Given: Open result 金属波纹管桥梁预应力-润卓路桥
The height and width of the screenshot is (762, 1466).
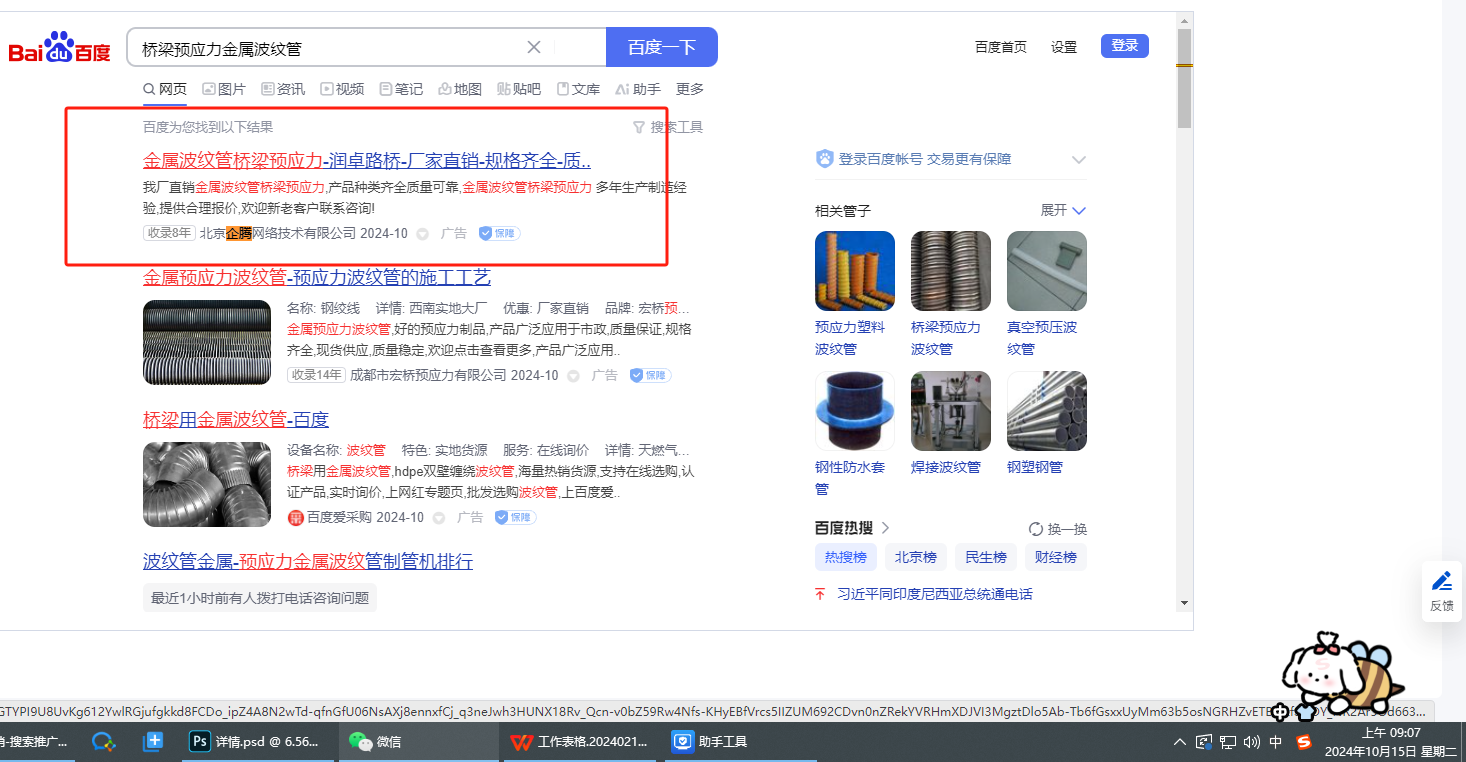Looking at the screenshot, I should click(367, 160).
